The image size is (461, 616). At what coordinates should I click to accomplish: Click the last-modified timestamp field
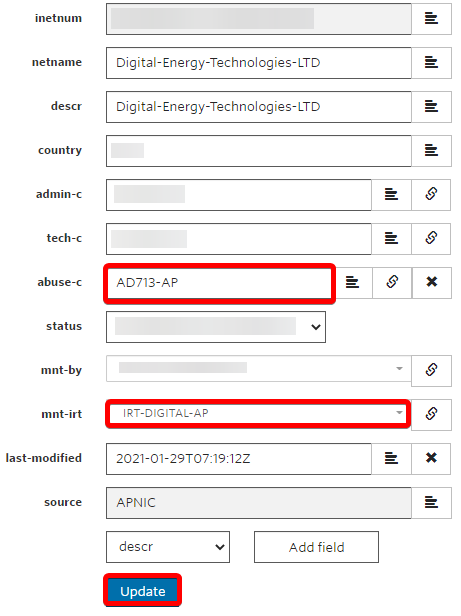[x=239, y=459]
